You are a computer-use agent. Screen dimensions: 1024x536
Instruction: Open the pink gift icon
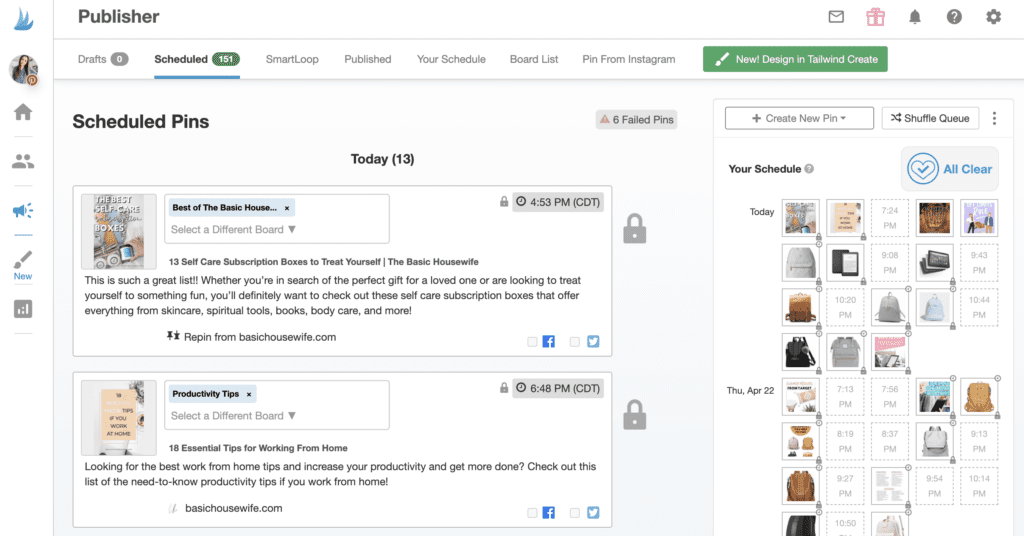coord(875,17)
